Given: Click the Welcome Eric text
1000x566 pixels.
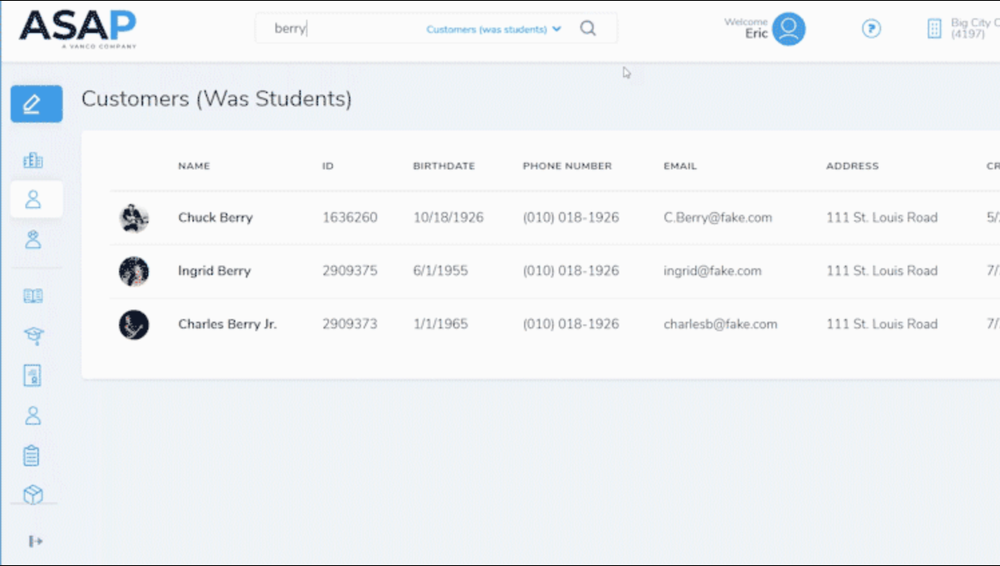Looking at the screenshot, I should click(x=746, y=28).
